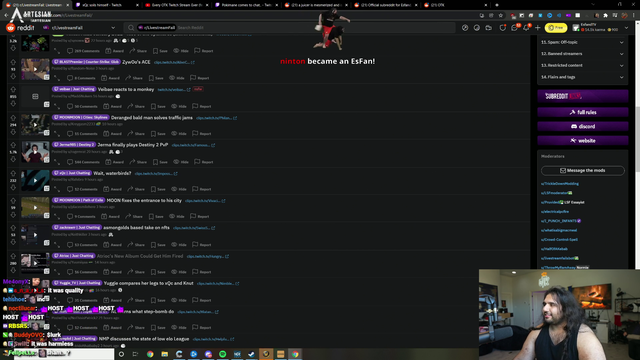Image resolution: width=640 pixels, height=360 pixels.
Task: Expand inline preview of Deranged bald man post
Action: point(57,133)
